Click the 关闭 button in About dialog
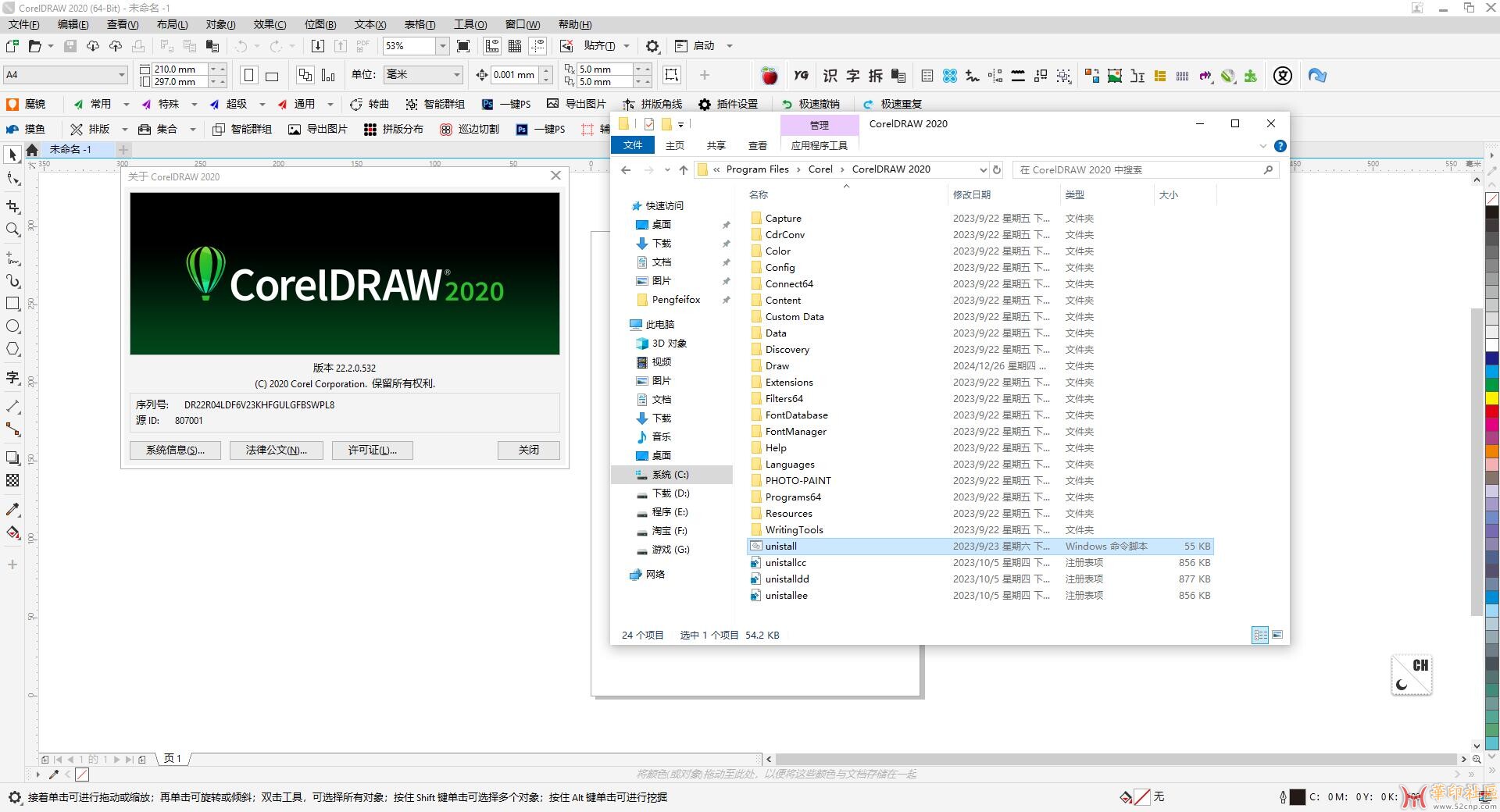Image resolution: width=1500 pixels, height=812 pixels. tap(528, 450)
